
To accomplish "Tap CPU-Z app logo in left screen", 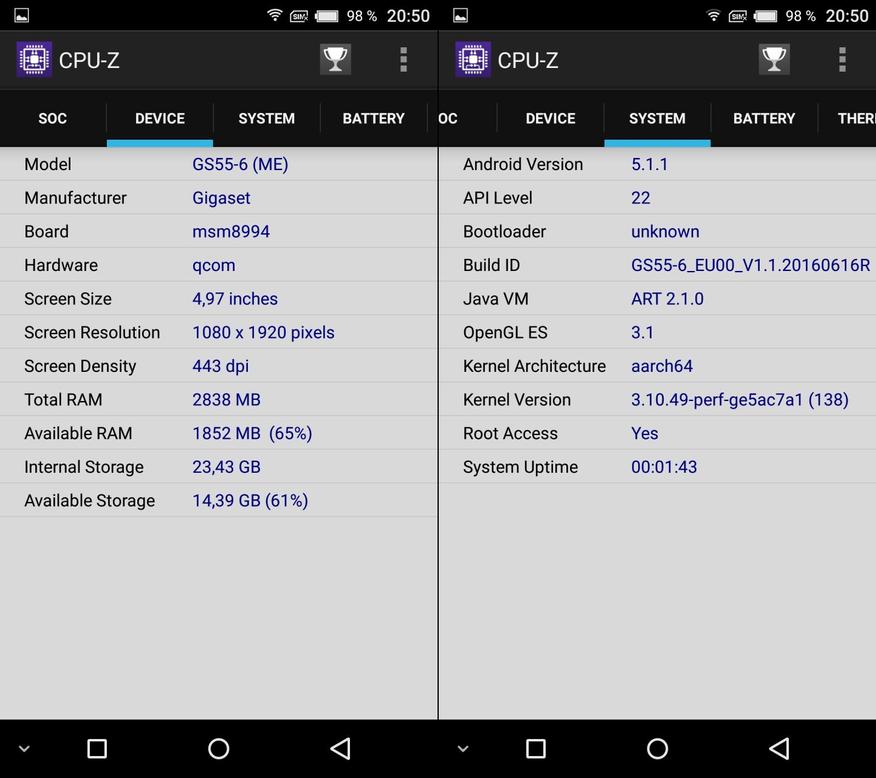I will click(x=34, y=59).
